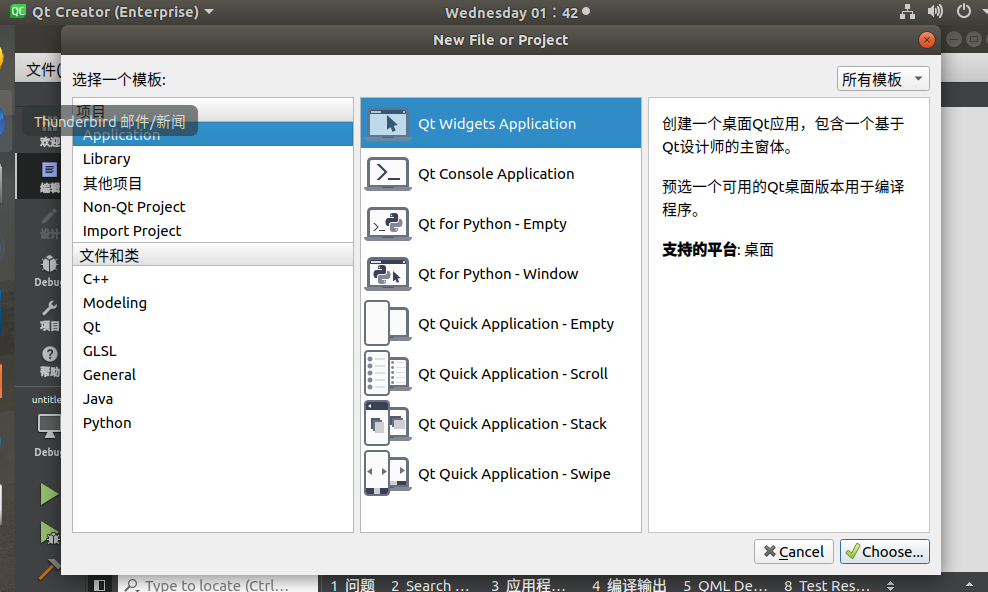Select Import Project category
The image size is (988, 592).
(213, 231)
